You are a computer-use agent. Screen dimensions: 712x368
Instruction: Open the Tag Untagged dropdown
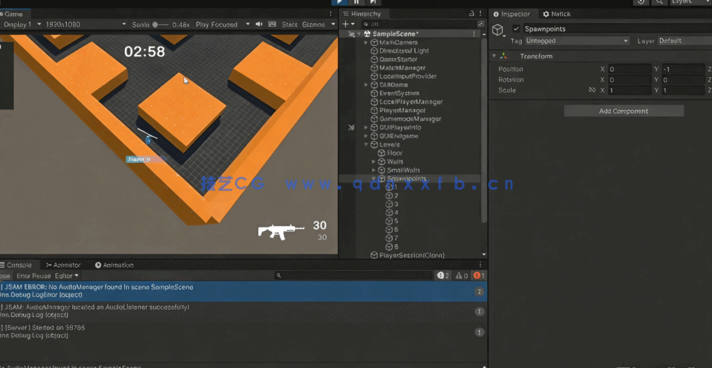point(577,41)
